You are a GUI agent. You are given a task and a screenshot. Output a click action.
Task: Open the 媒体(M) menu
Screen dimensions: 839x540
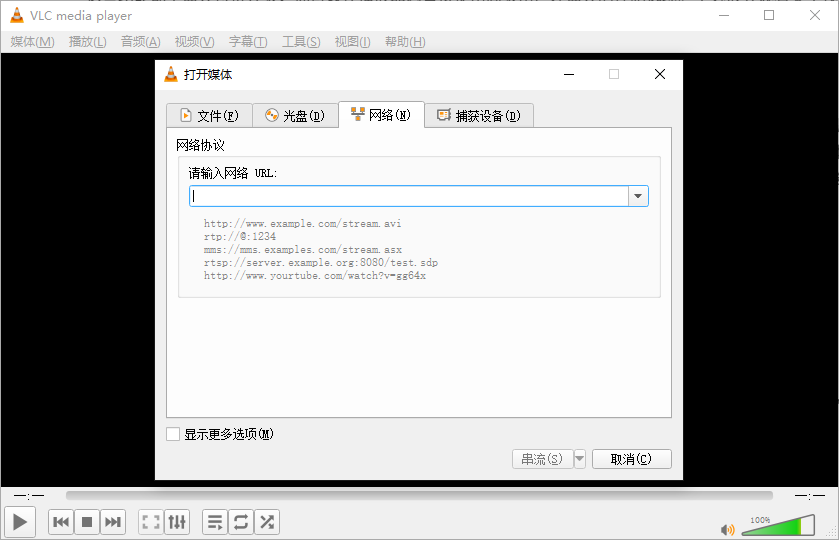(x=32, y=42)
